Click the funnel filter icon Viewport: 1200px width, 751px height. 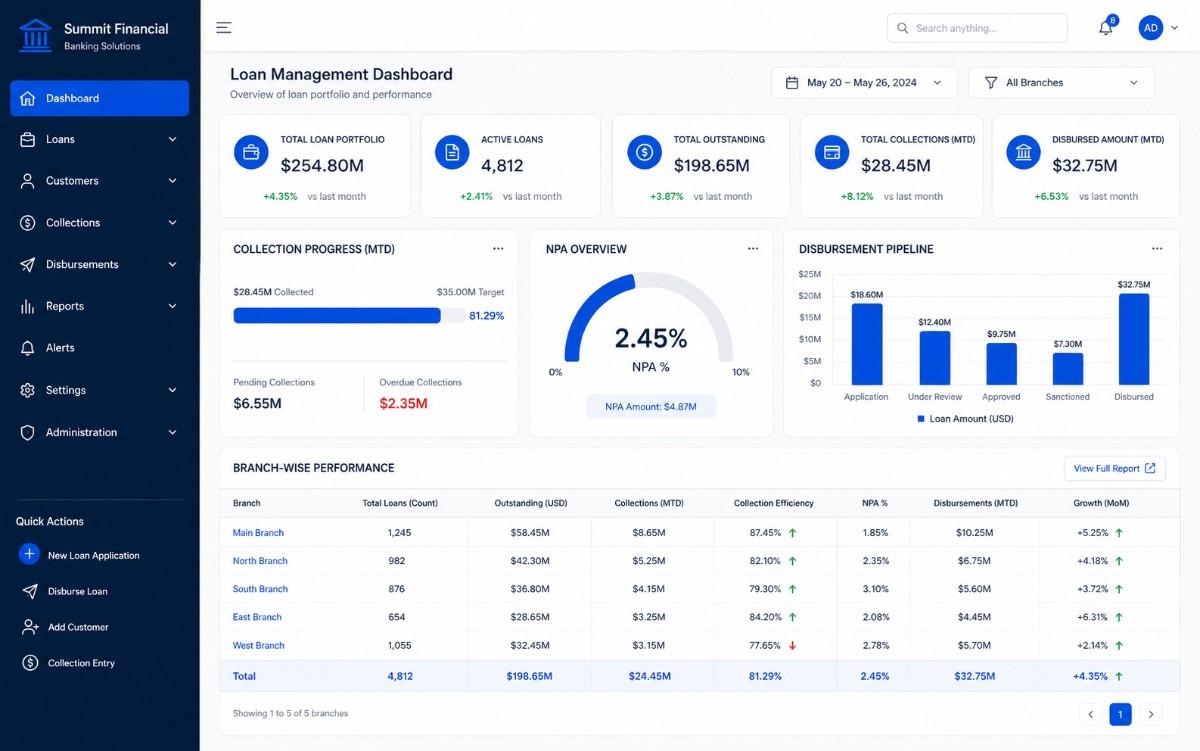[x=991, y=83]
